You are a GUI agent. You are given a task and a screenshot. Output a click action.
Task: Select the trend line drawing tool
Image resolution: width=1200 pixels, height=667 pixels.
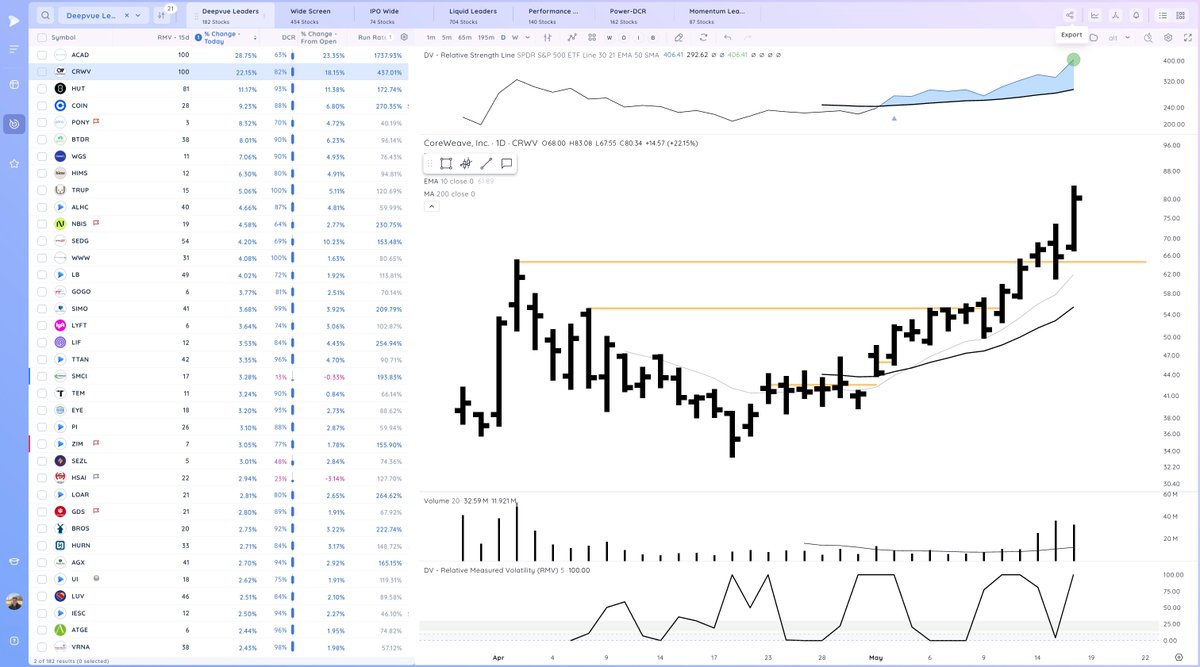point(486,163)
